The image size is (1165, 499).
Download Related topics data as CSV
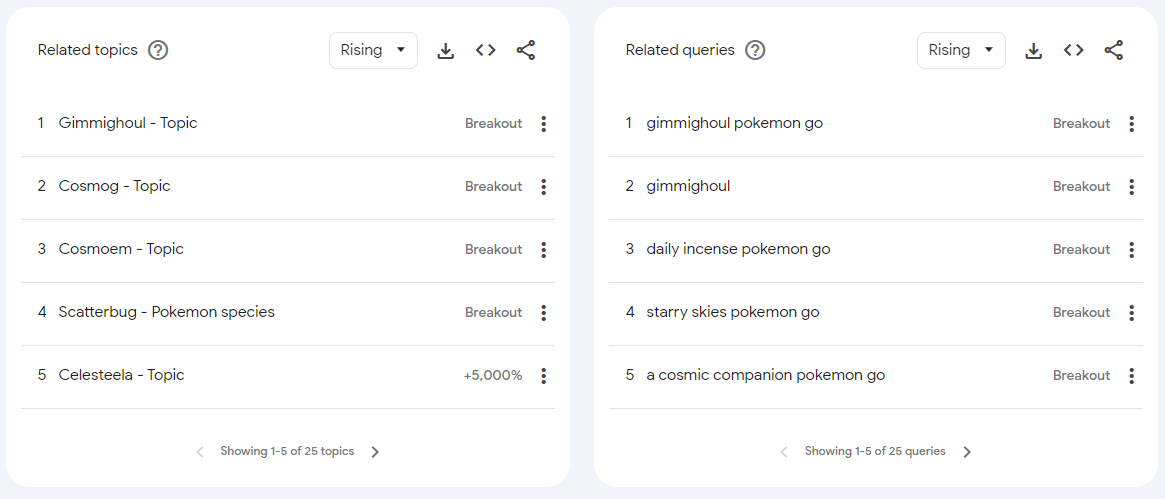[446, 51]
